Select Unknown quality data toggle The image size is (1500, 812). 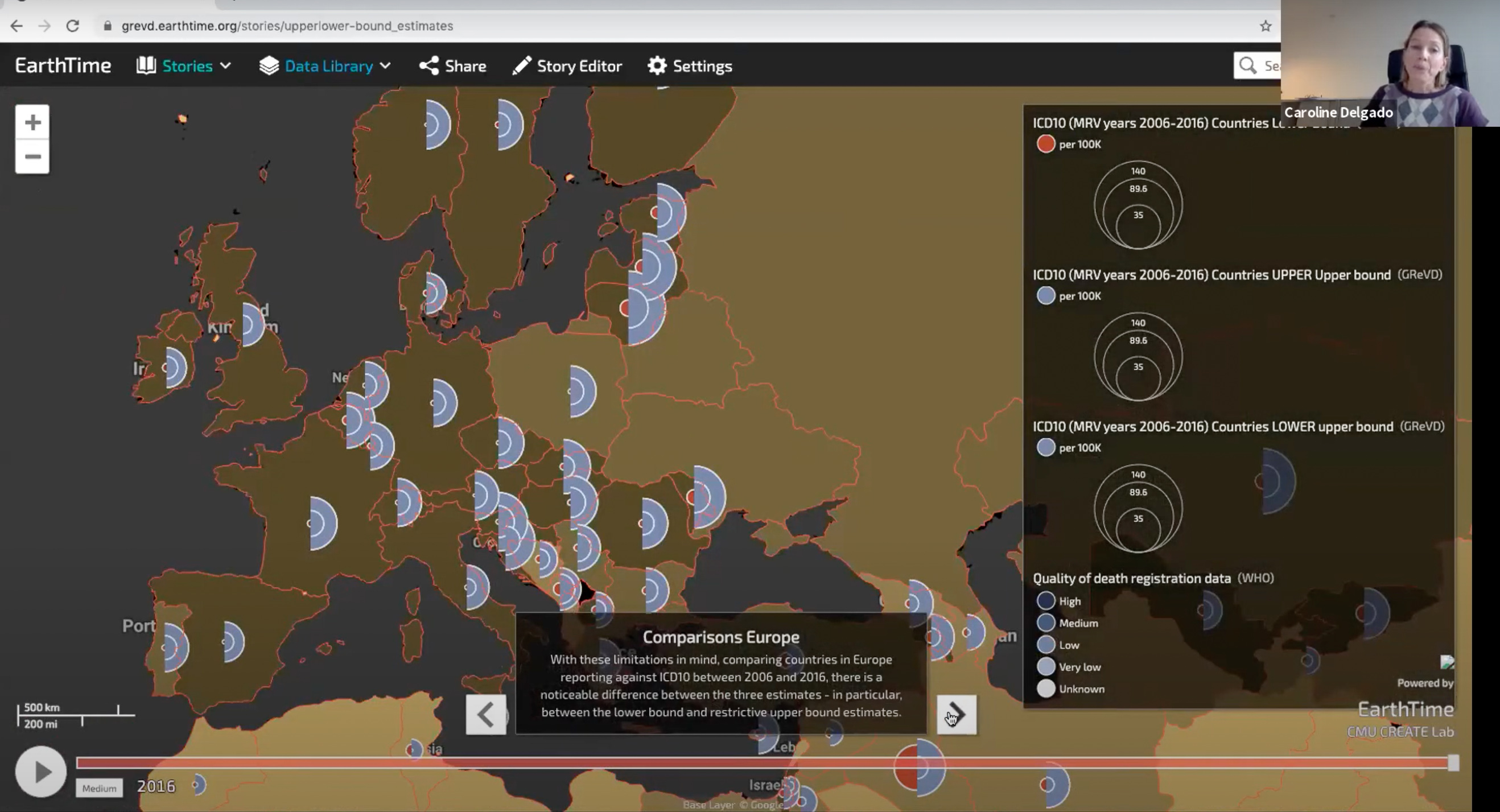pyautogui.click(x=1045, y=688)
